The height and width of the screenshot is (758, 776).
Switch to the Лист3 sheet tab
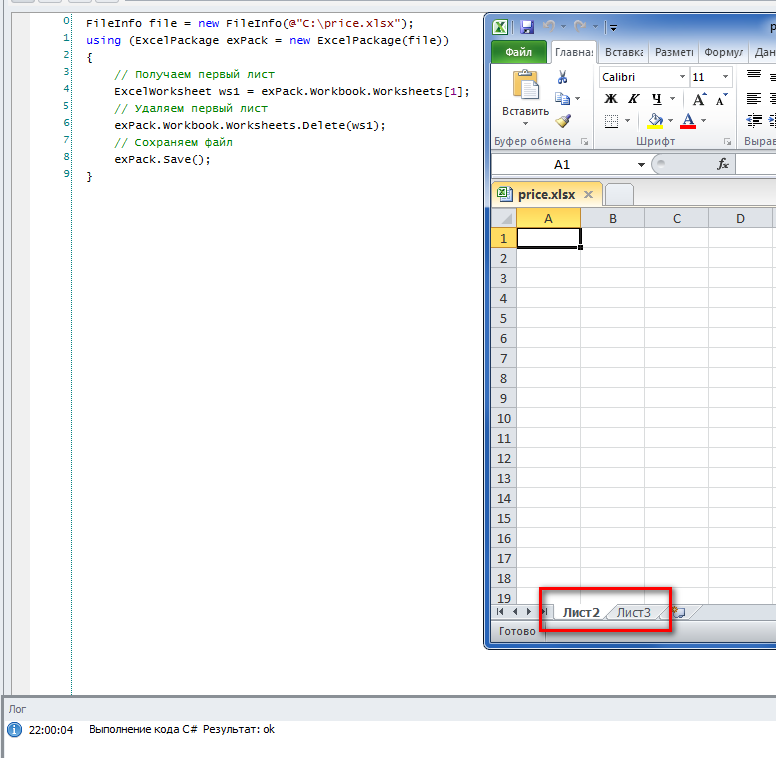[x=633, y=612]
